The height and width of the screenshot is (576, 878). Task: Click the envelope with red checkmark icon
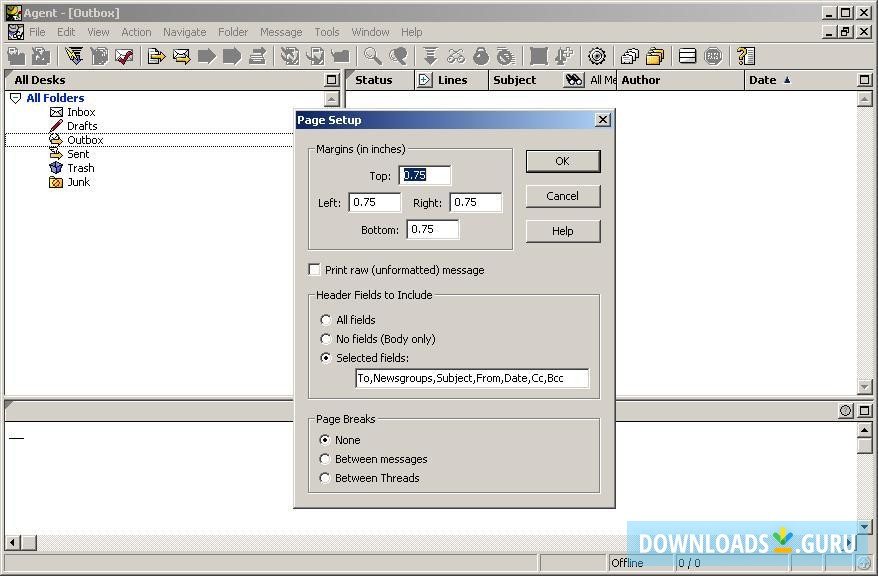coord(124,56)
